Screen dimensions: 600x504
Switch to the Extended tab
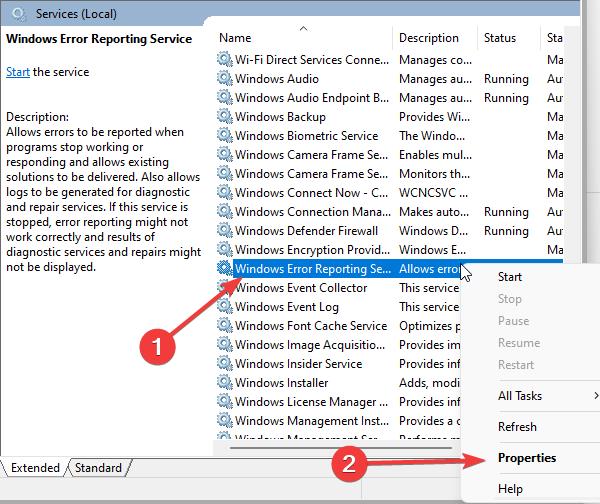tap(35, 468)
